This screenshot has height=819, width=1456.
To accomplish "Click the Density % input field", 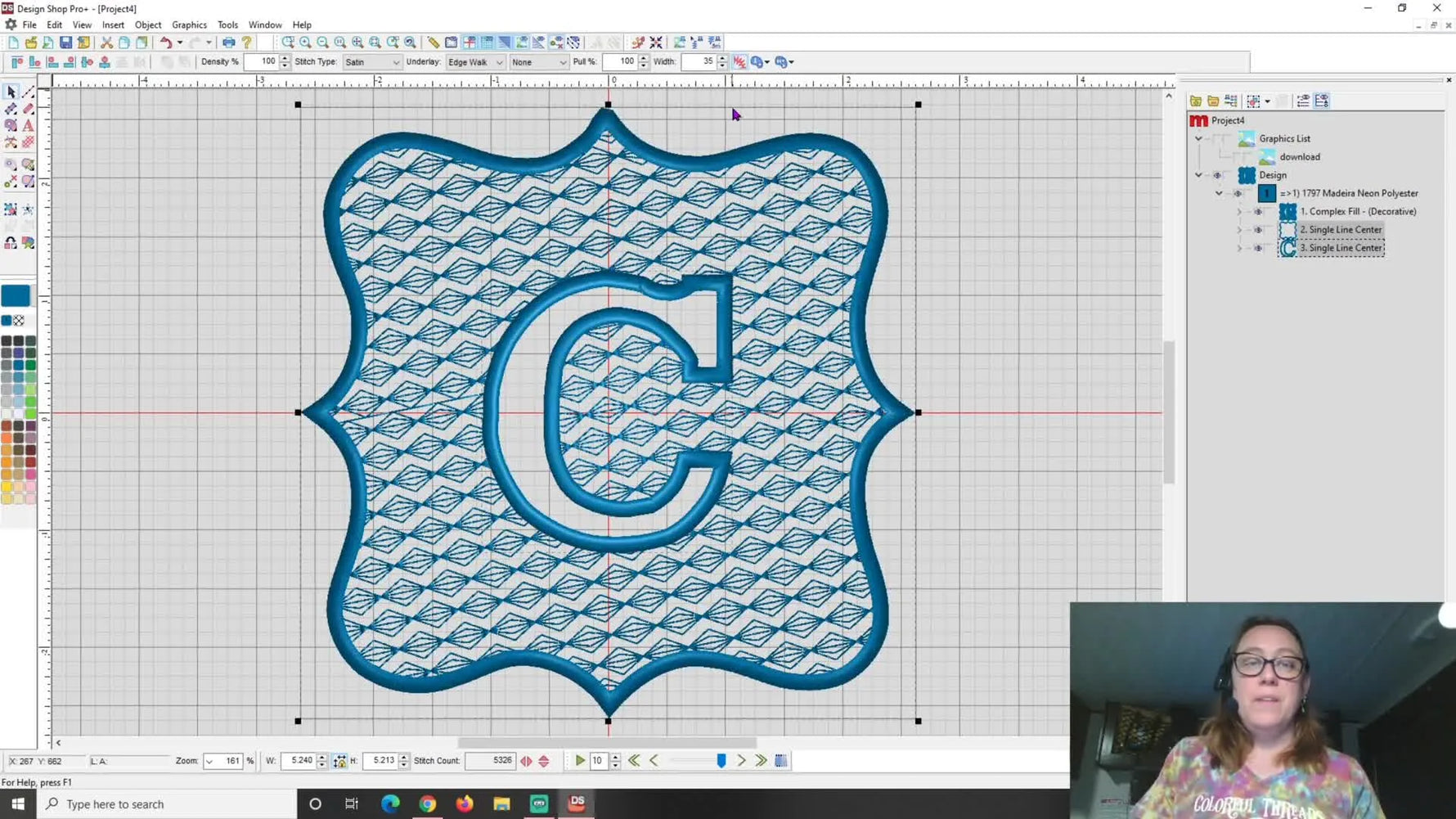I will point(262,62).
